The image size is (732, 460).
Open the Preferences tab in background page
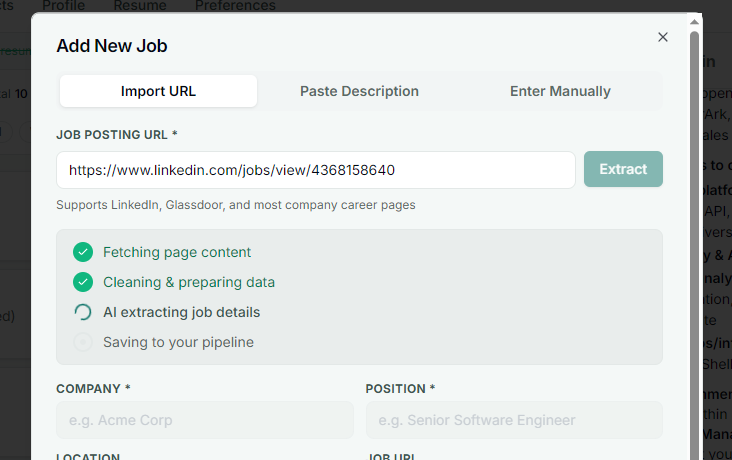[x=235, y=6]
